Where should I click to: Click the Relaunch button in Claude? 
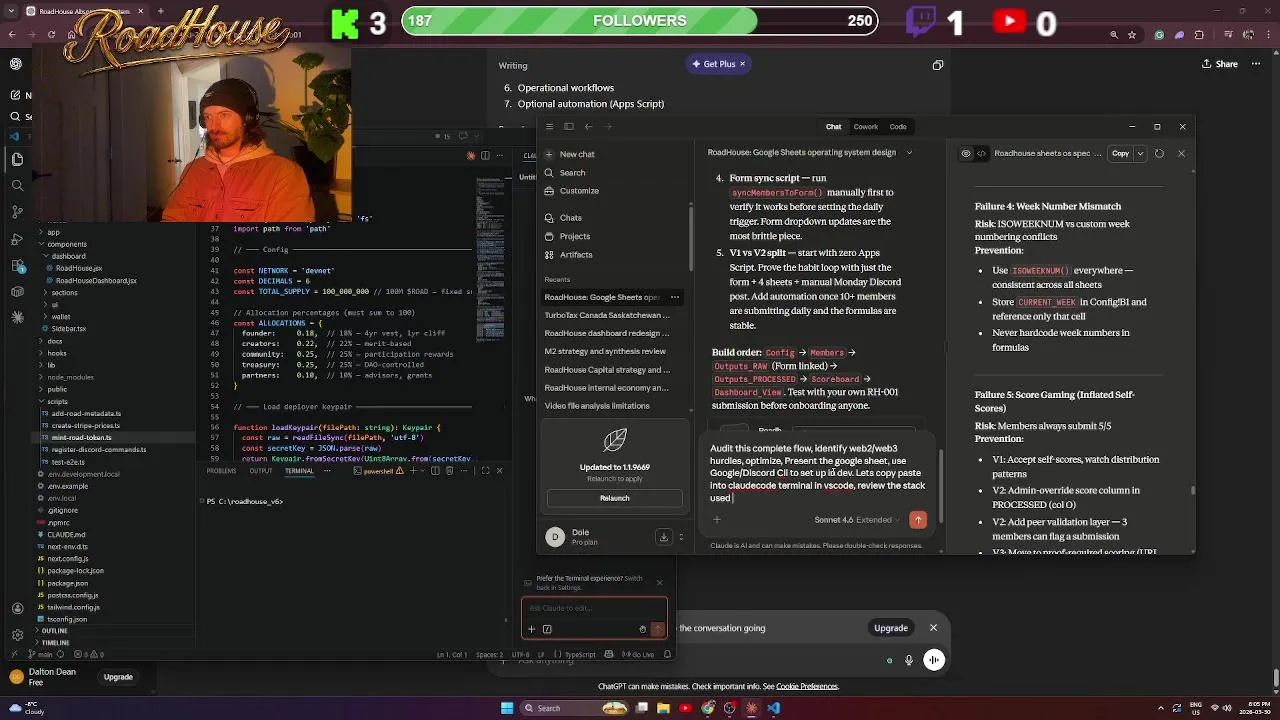tap(615, 498)
